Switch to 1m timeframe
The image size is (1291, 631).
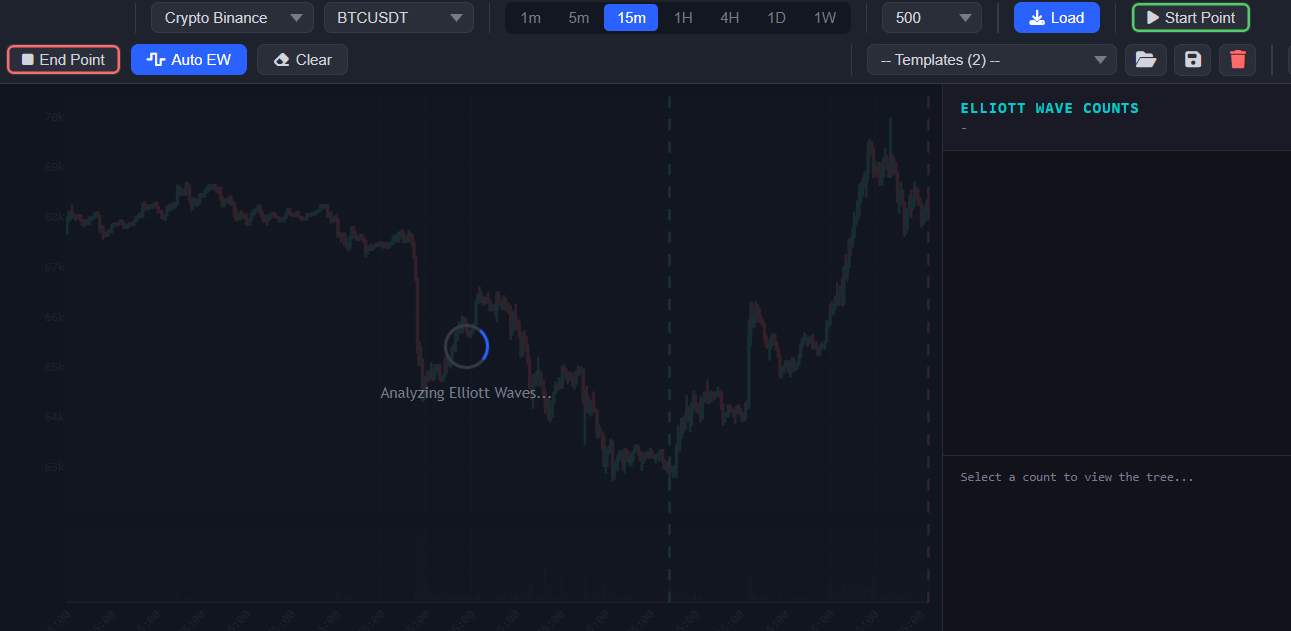point(531,18)
